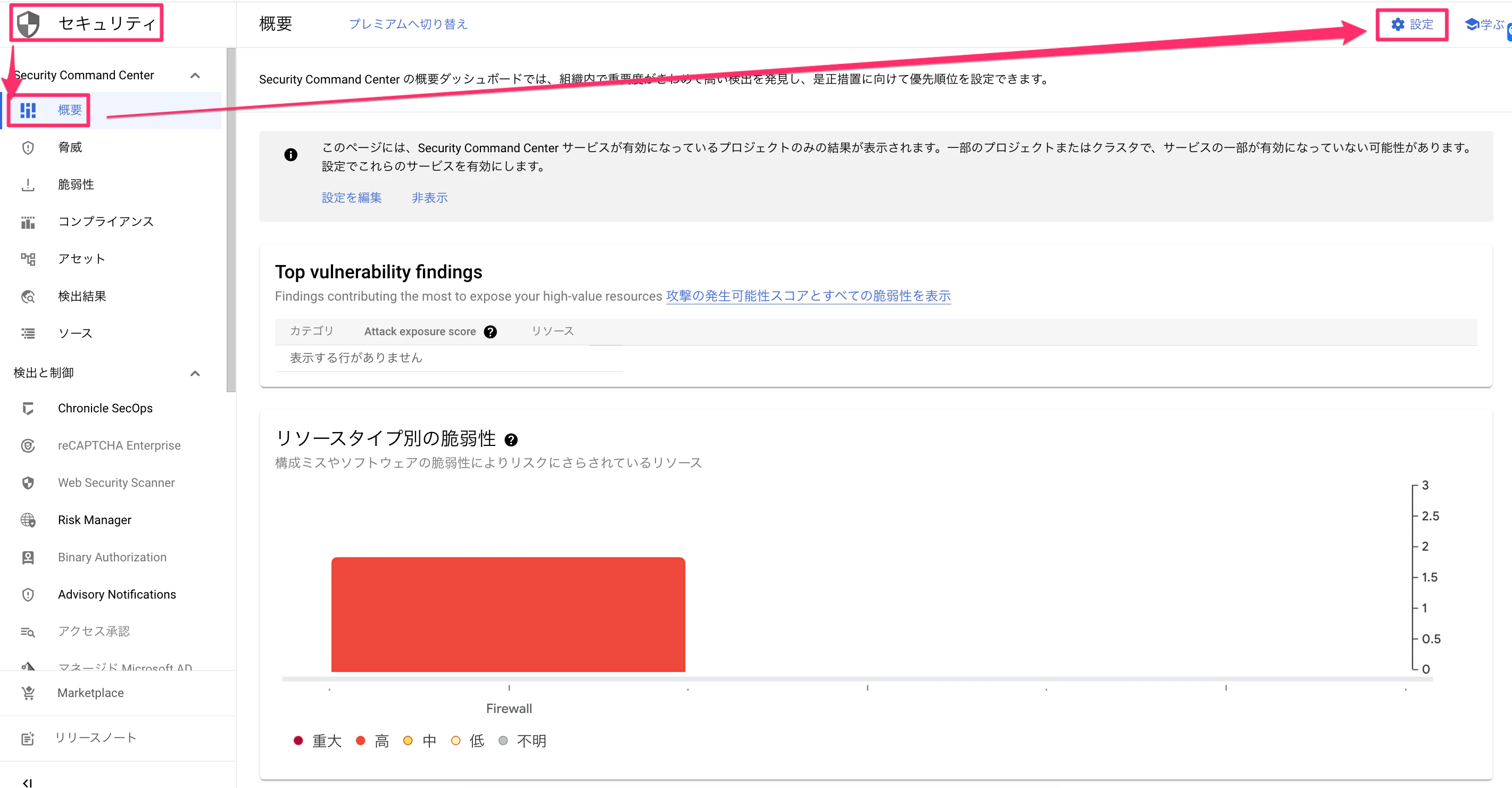
Task: Click the red Firewall bar in chart
Action: 508,614
